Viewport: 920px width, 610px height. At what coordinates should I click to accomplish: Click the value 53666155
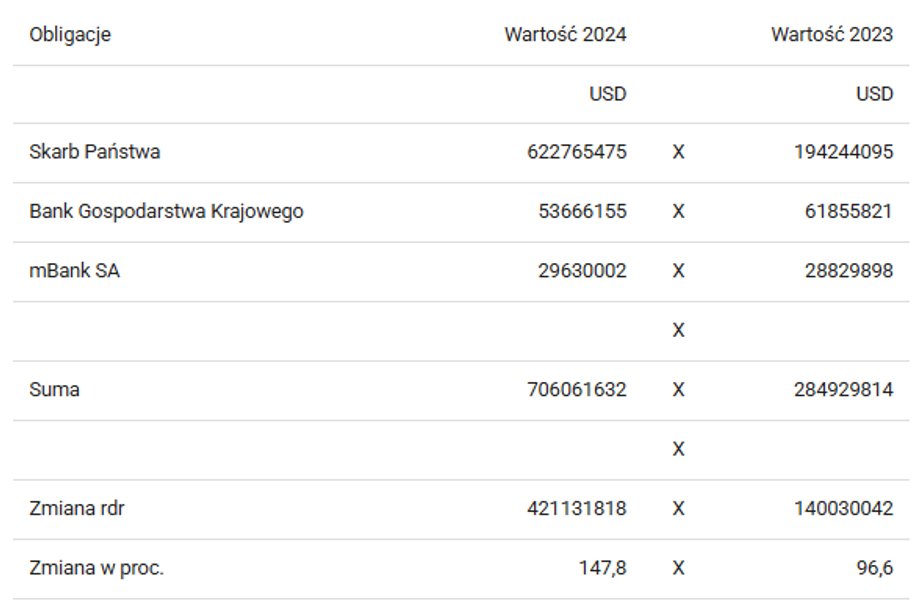tap(581, 212)
